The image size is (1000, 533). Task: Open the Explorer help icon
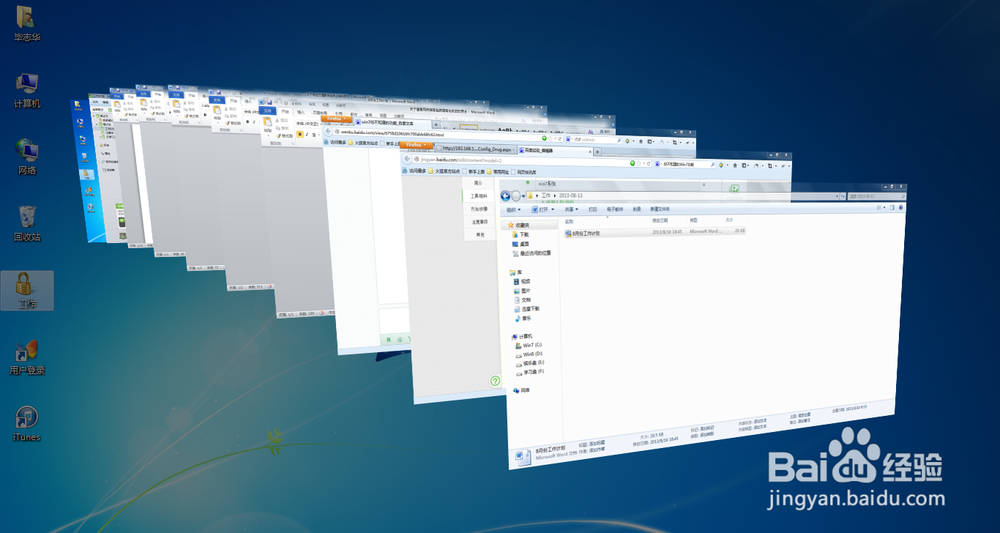(x=901, y=207)
